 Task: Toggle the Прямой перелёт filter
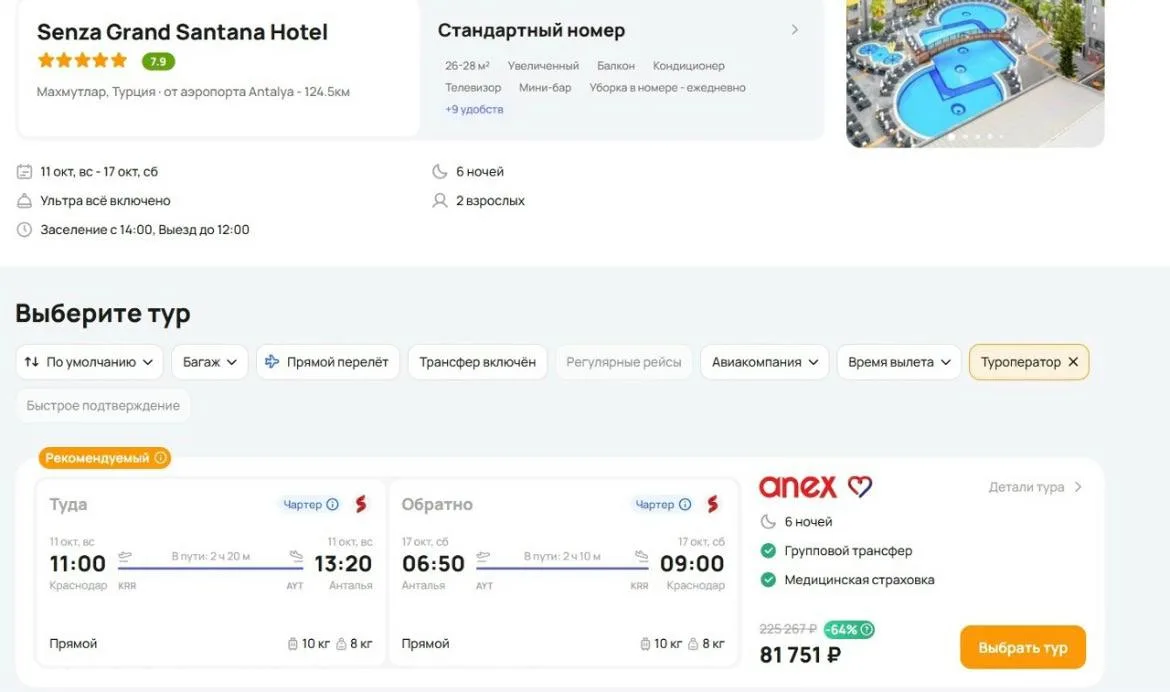[328, 362]
